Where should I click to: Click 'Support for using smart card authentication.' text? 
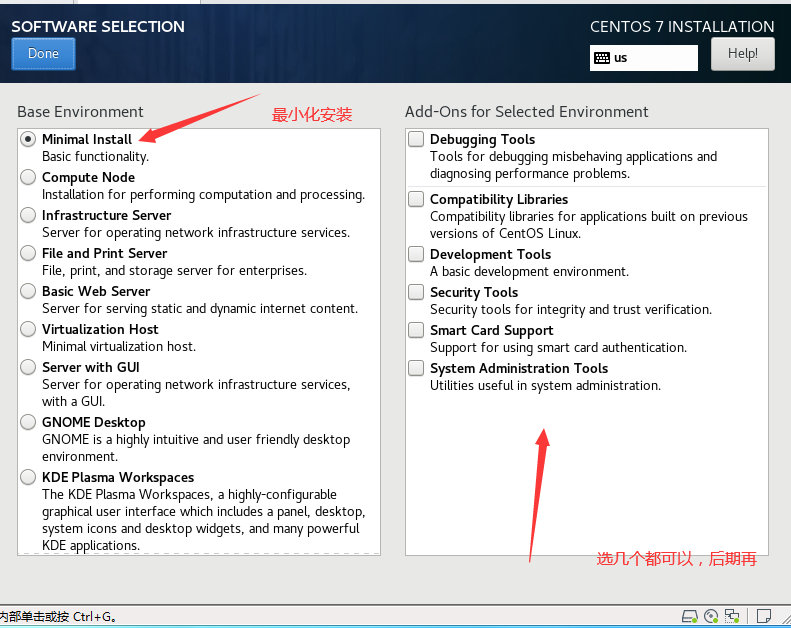[558, 348]
